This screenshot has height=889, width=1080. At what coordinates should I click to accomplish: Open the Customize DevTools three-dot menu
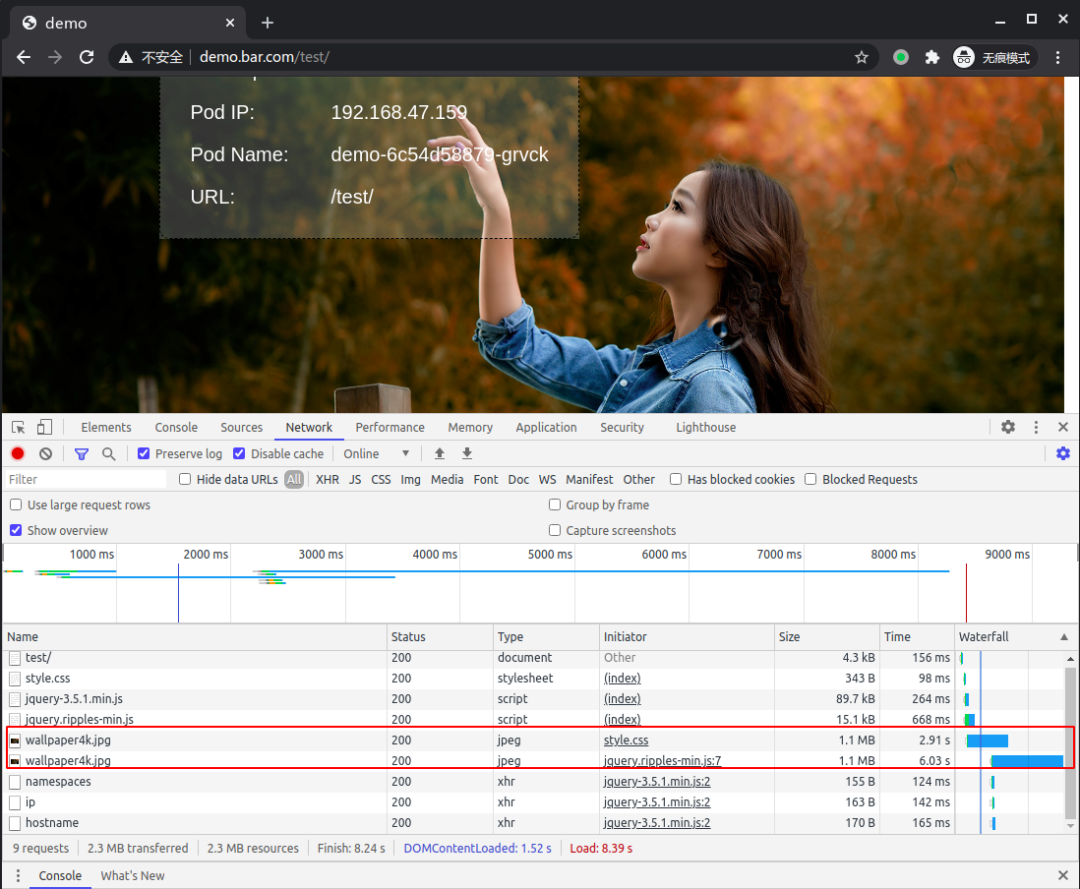pos(1036,427)
